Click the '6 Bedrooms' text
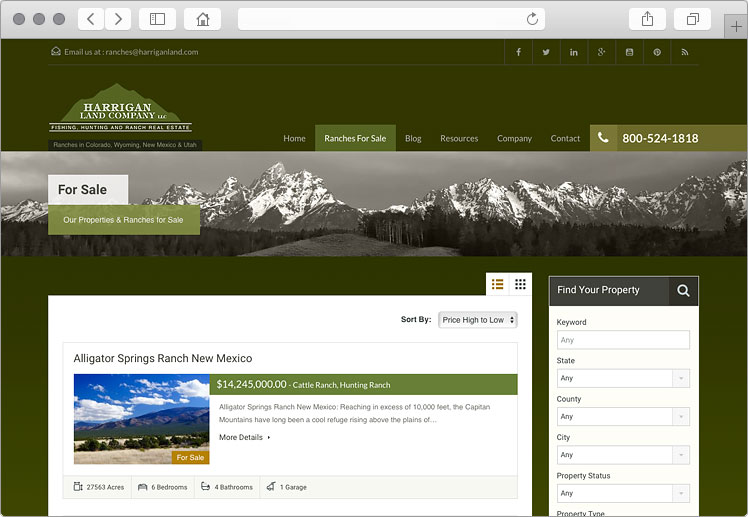 (x=169, y=487)
